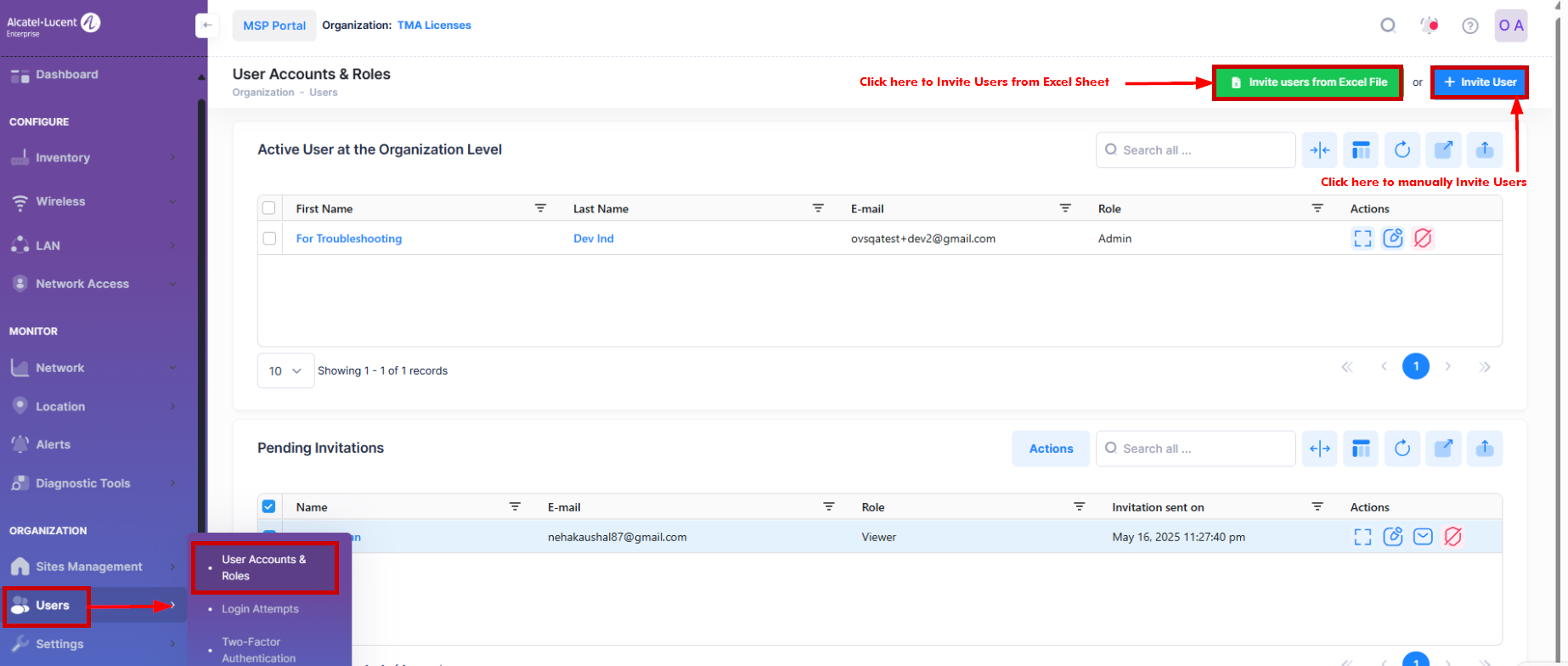Uncheck select-all checkbox in Pending Invitations header
1568x666 pixels.
pyautogui.click(x=269, y=506)
